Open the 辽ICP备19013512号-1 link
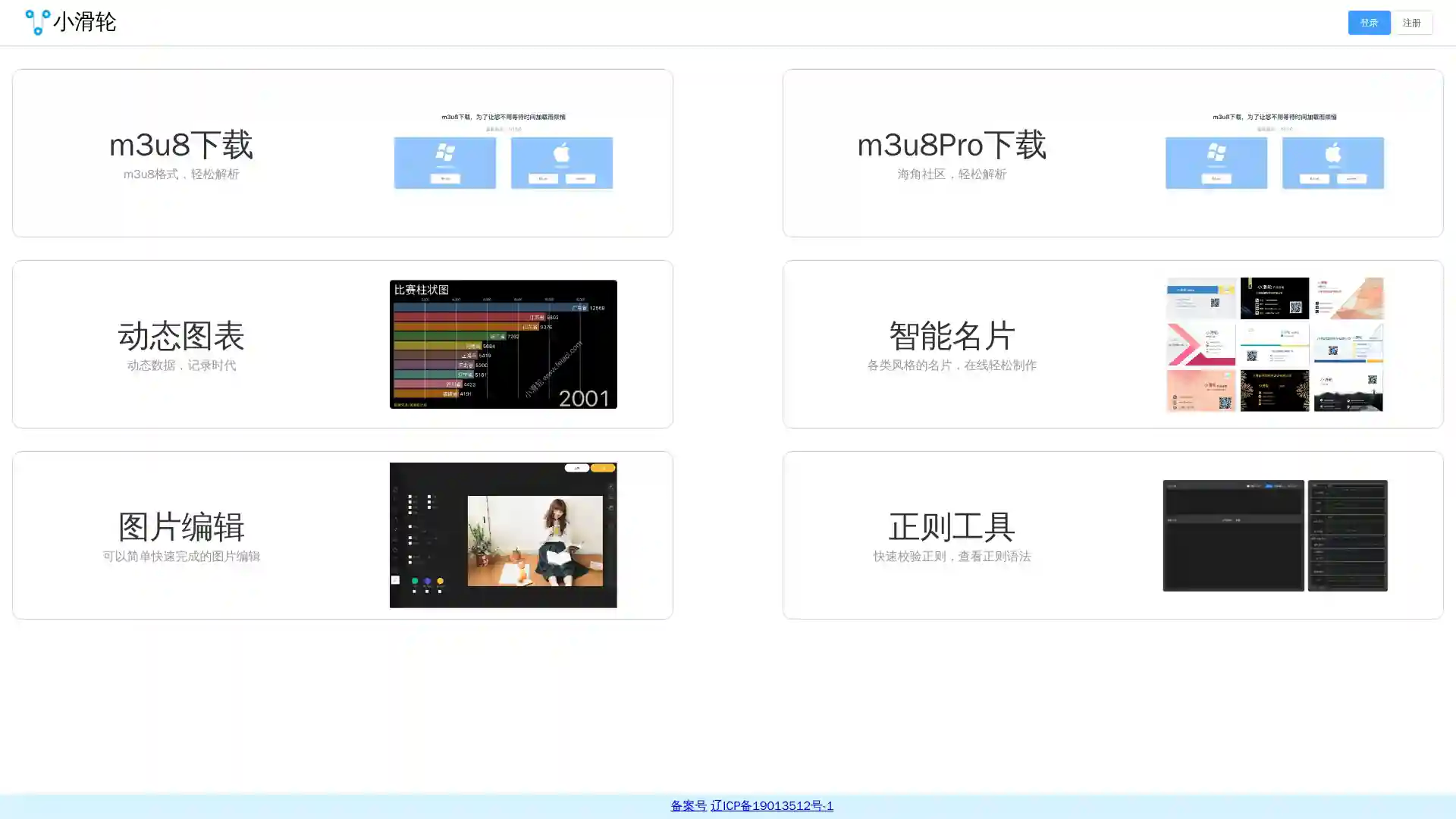Image resolution: width=1456 pixels, height=819 pixels. 771,805
